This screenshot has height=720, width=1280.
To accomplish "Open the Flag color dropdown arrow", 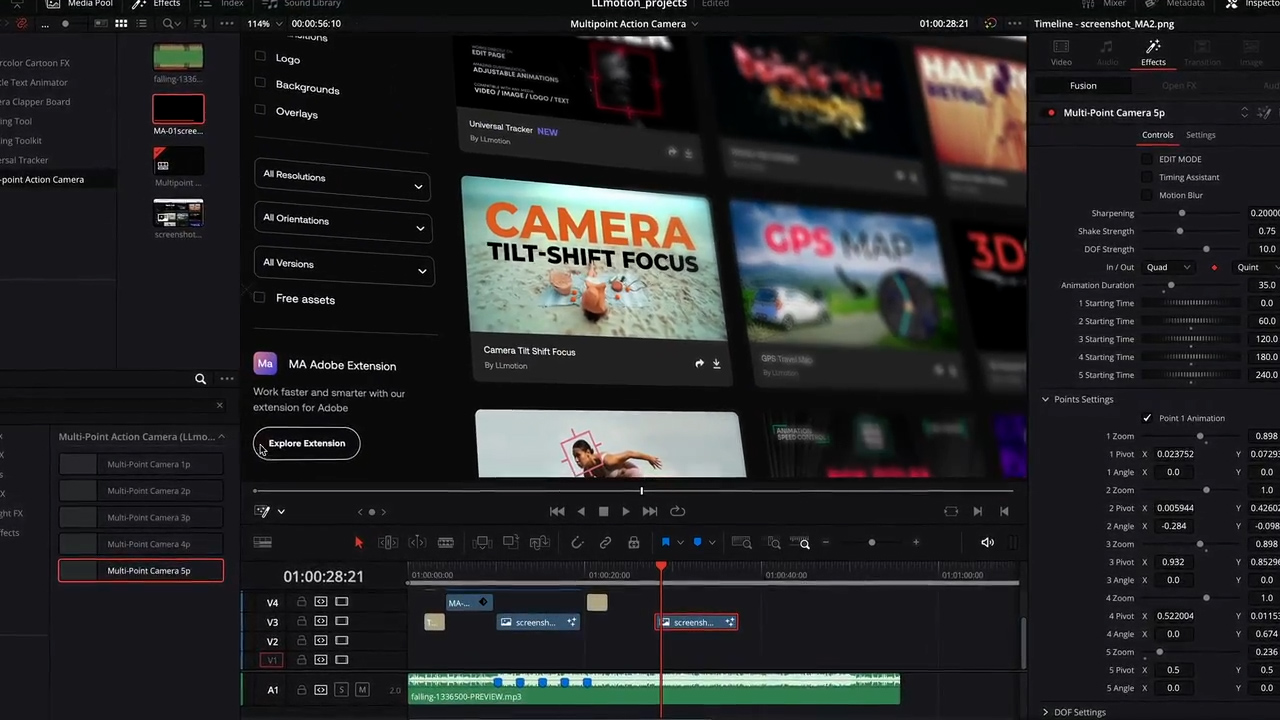I will click(680, 542).
